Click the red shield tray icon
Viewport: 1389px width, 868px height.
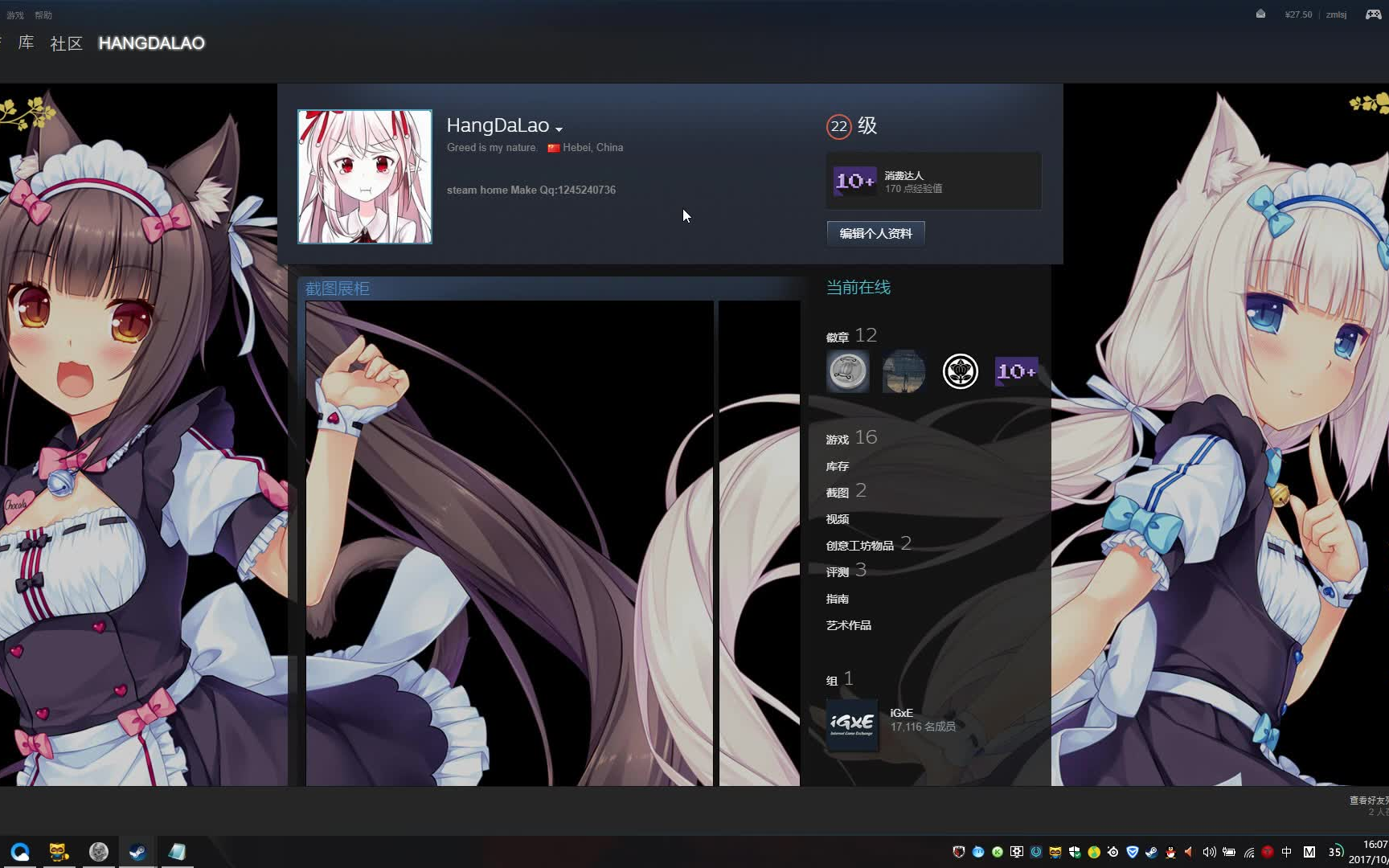959,852
